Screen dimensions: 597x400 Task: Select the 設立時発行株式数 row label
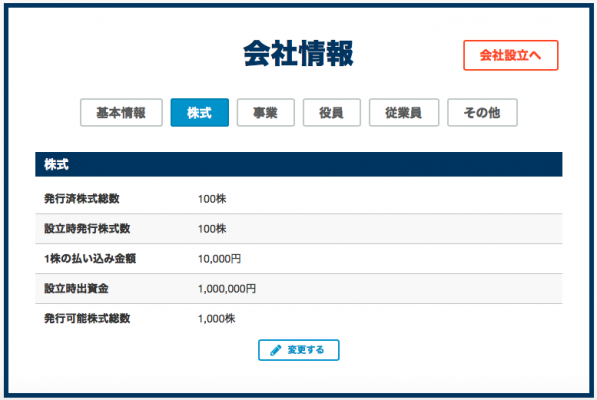[87, 229]
